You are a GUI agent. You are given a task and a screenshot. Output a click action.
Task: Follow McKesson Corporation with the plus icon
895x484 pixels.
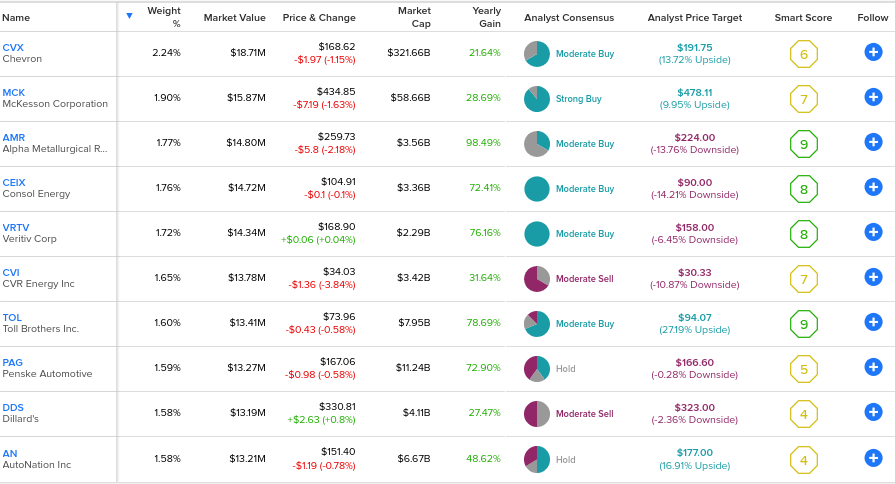pos(873,97)
